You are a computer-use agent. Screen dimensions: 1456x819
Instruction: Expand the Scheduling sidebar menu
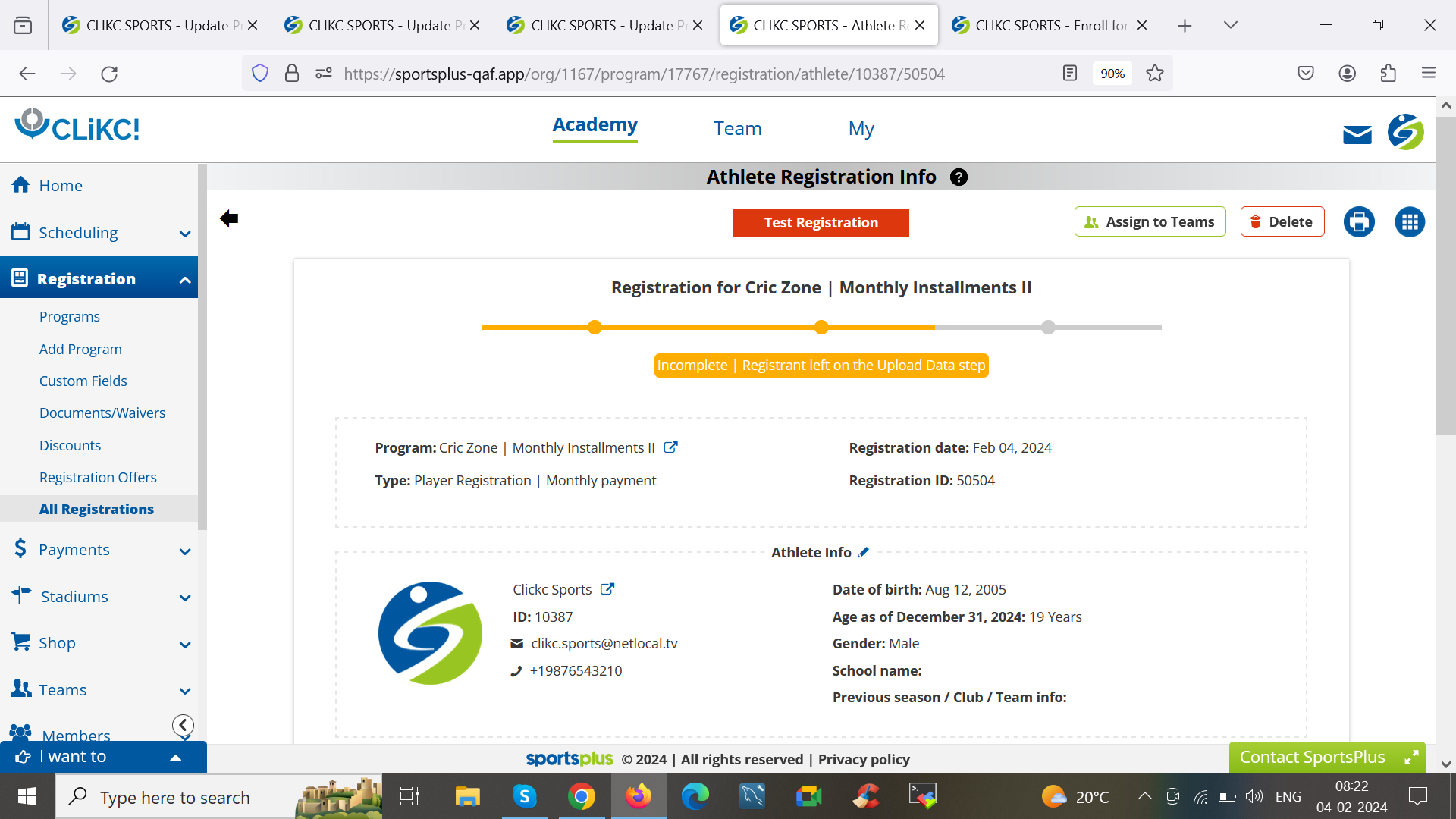pyautogui.click(x=185, y=234)
